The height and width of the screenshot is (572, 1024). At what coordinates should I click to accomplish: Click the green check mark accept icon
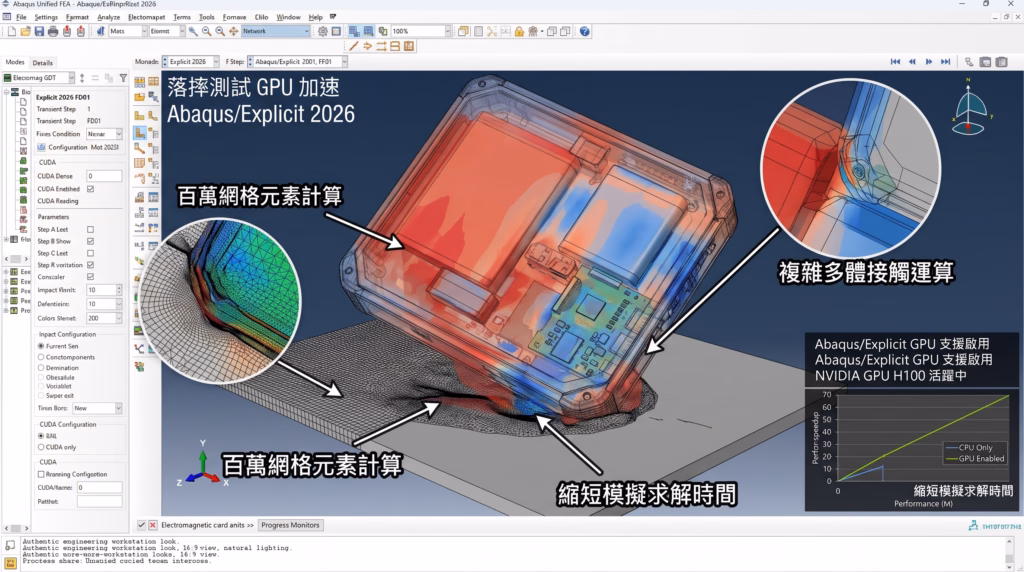(141, 525)
